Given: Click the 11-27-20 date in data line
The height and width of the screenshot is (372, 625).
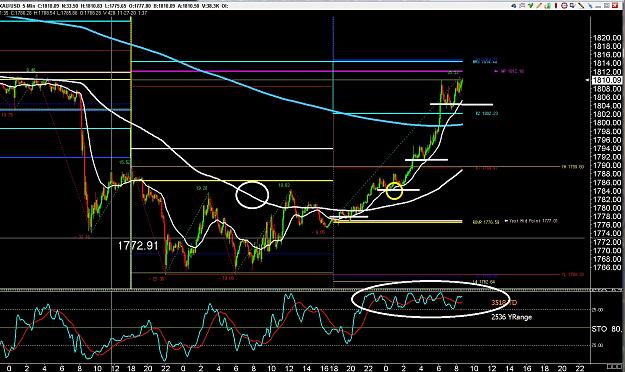Looking at the screenshot, I should (x=128, y=13).
